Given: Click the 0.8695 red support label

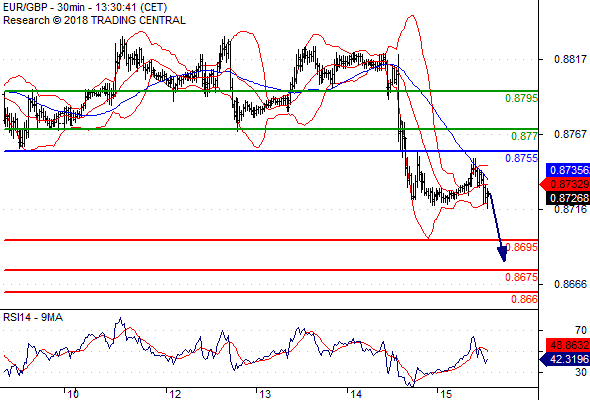Looking at the screenshot, I should 522,247.
